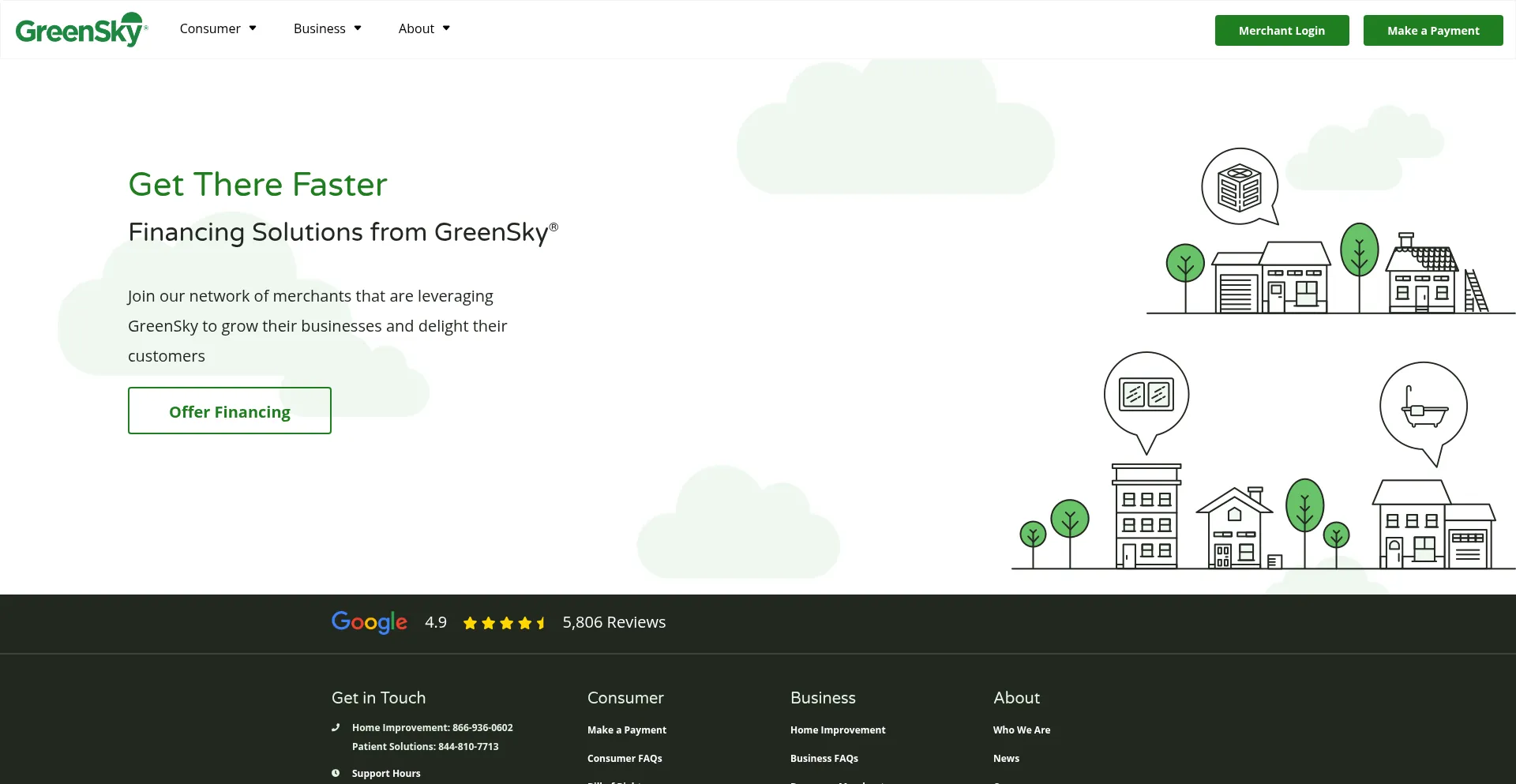
Task: Click the bathtub bubble icon illustration
Action: (x=1423, y=407)
